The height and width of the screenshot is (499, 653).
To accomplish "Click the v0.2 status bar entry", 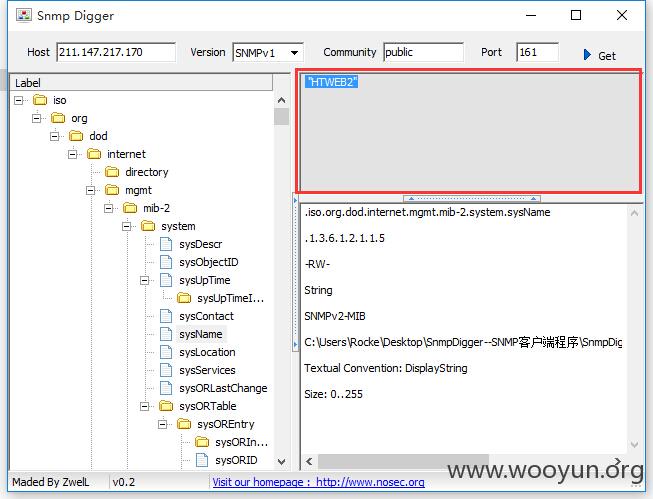I will (124, 482).
